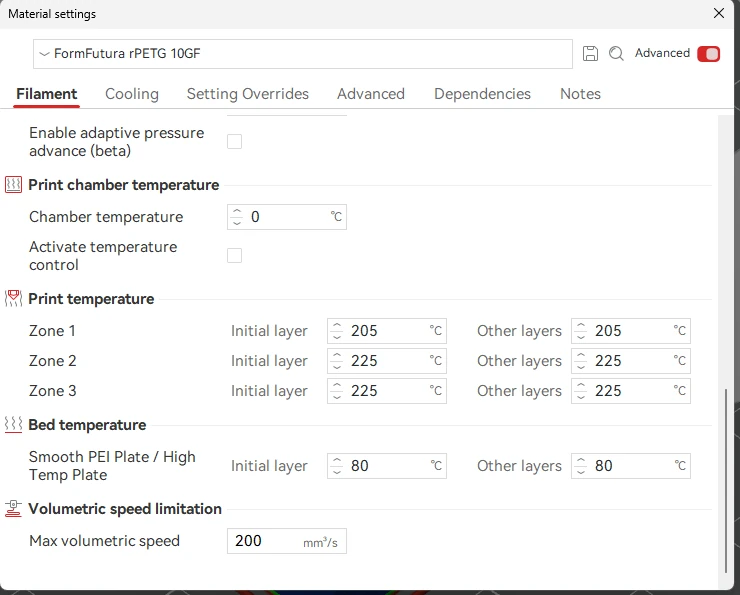Decrease Zone 1 Initial layer temperature
The image size is (740, 595).
click(336, 336)
